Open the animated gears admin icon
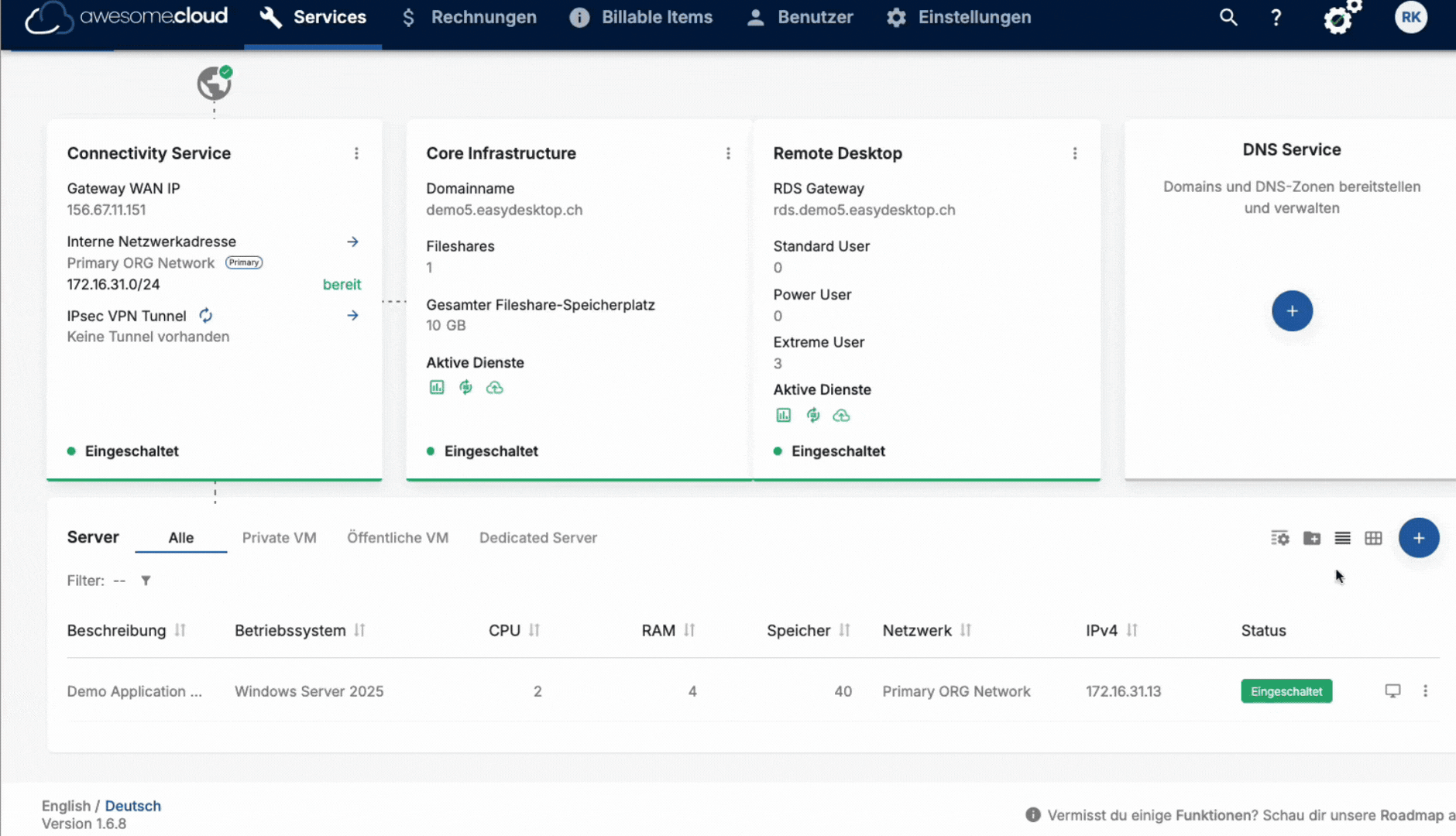This screenshot has height=836, width=1456. coord(1342,17)
